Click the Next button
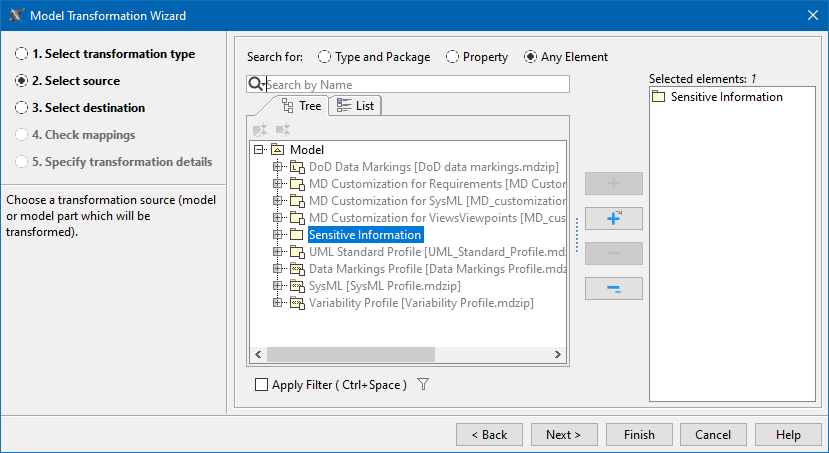This screenshot has height=453, width=829. [x=563, y=435]
